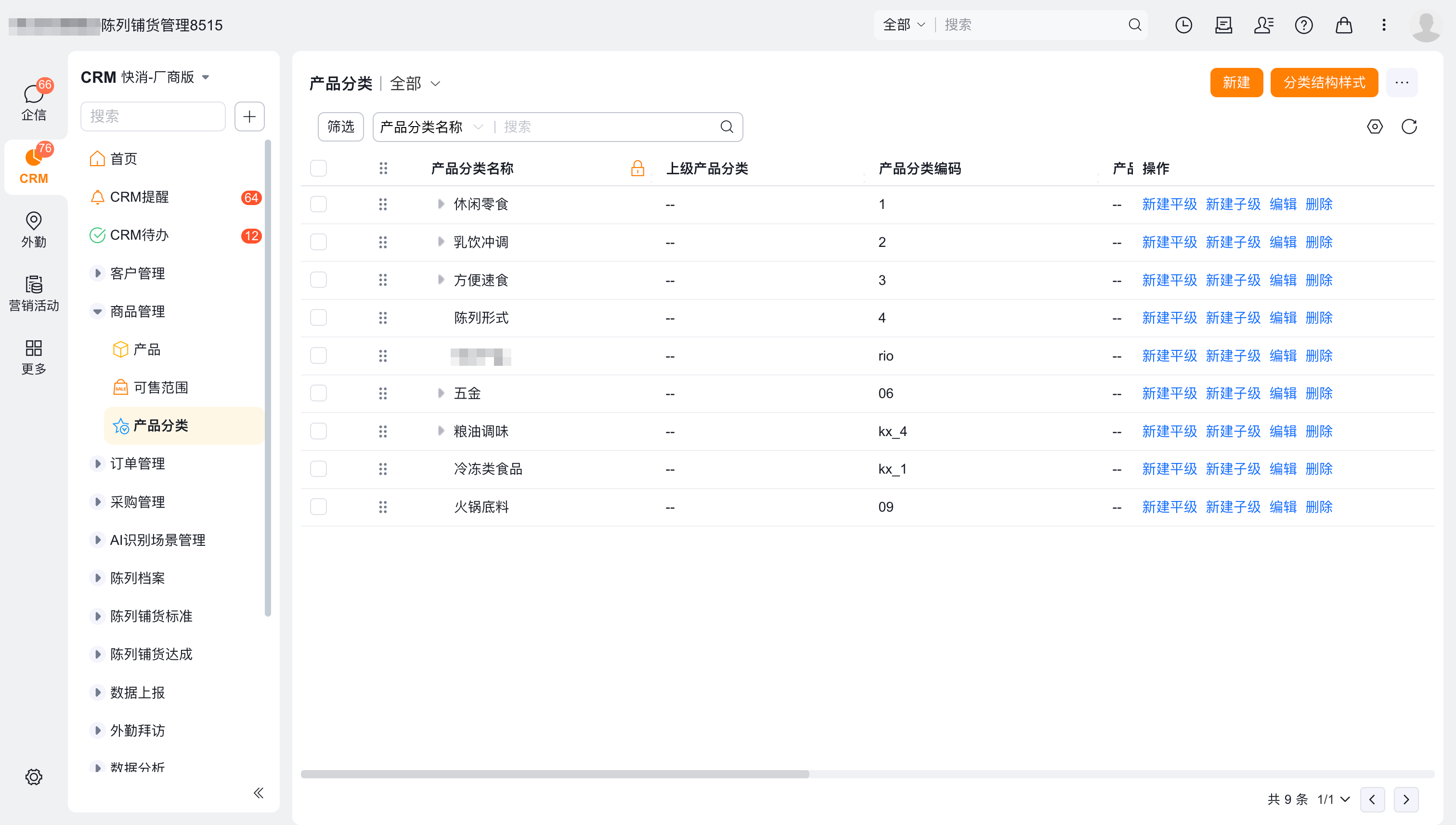This screenshot has height=825, width=1456.
Task: Click the user avatar
Action: pos(1426,26)
